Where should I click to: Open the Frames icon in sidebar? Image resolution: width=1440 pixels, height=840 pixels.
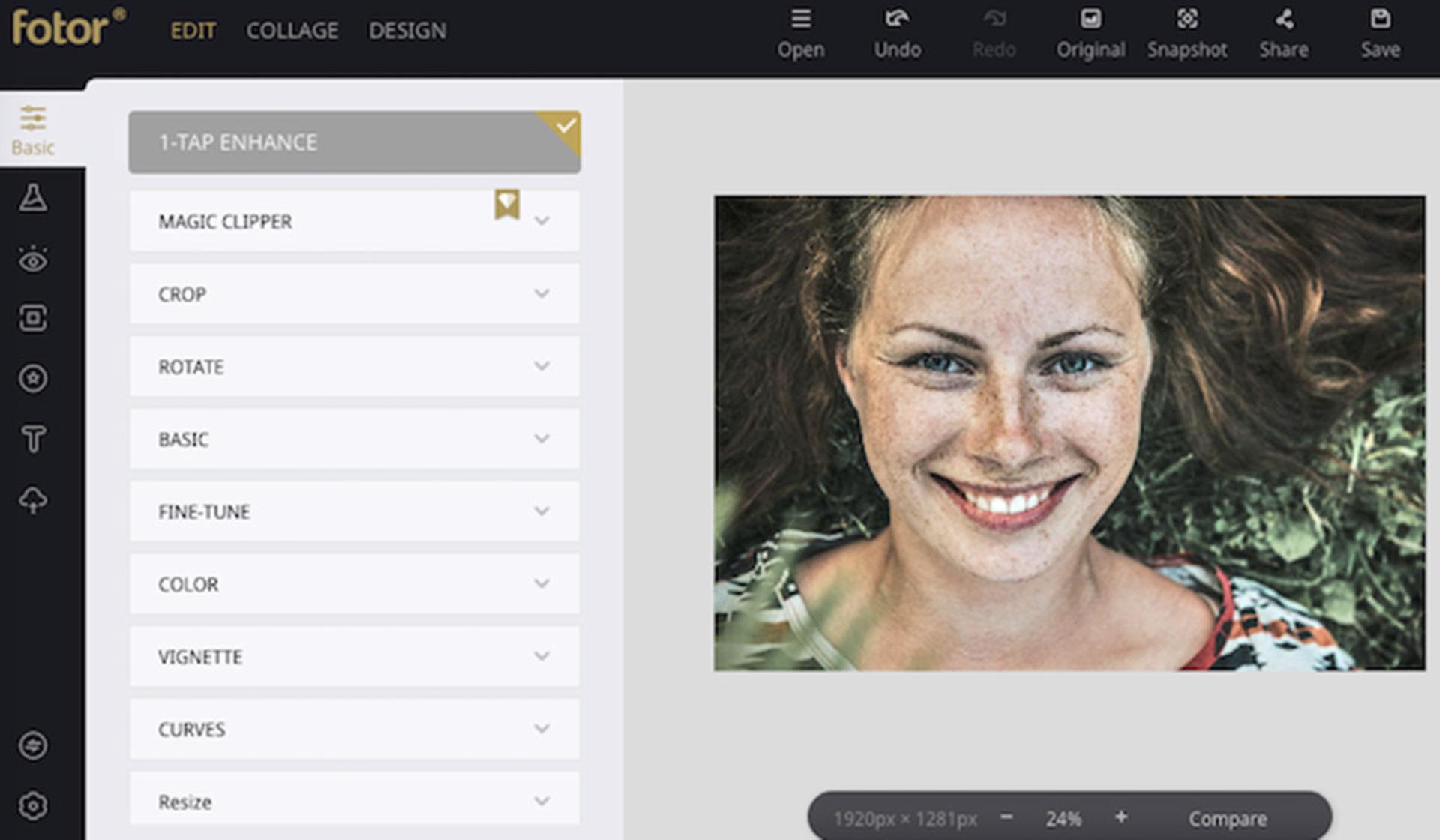[33, 318]
